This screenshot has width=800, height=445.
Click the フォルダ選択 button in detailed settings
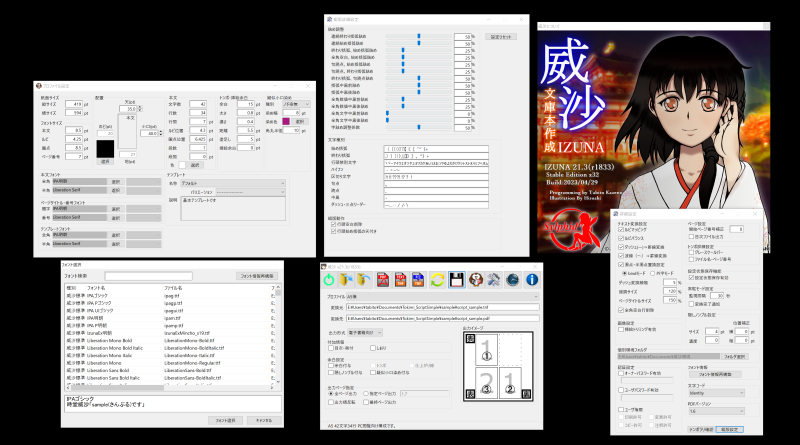(734, 356)
